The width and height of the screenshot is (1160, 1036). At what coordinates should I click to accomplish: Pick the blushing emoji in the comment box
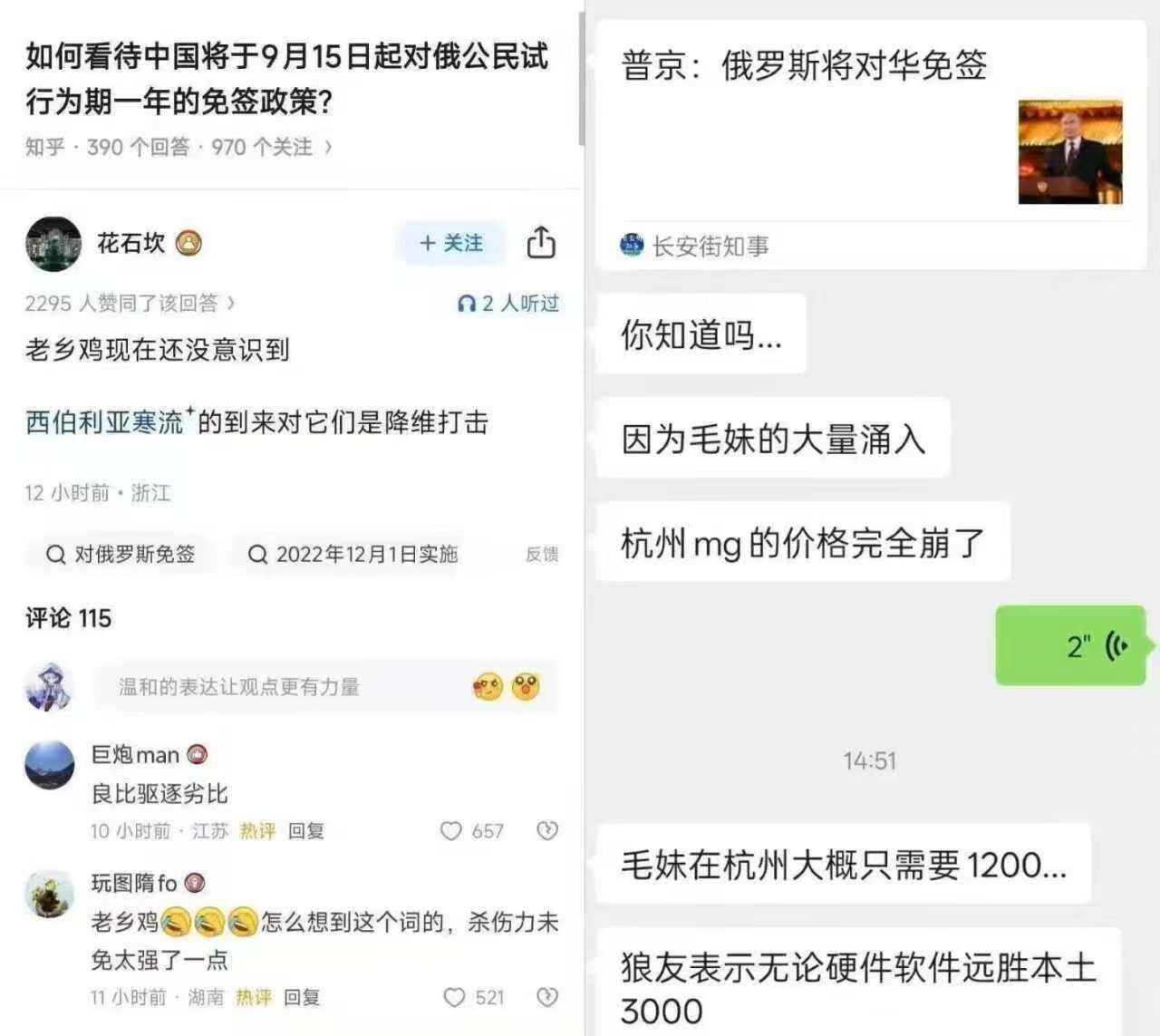click(x=488, y=687)
